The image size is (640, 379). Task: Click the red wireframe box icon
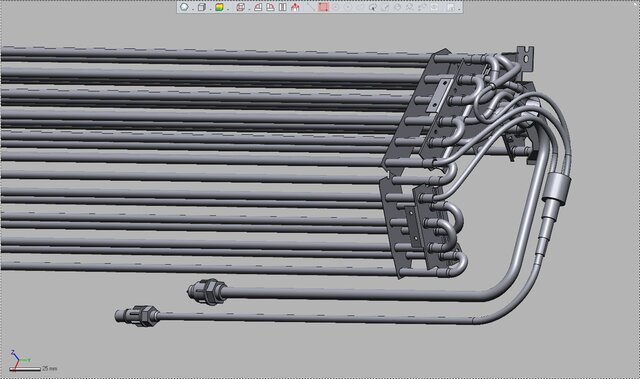tap(240, 7)
